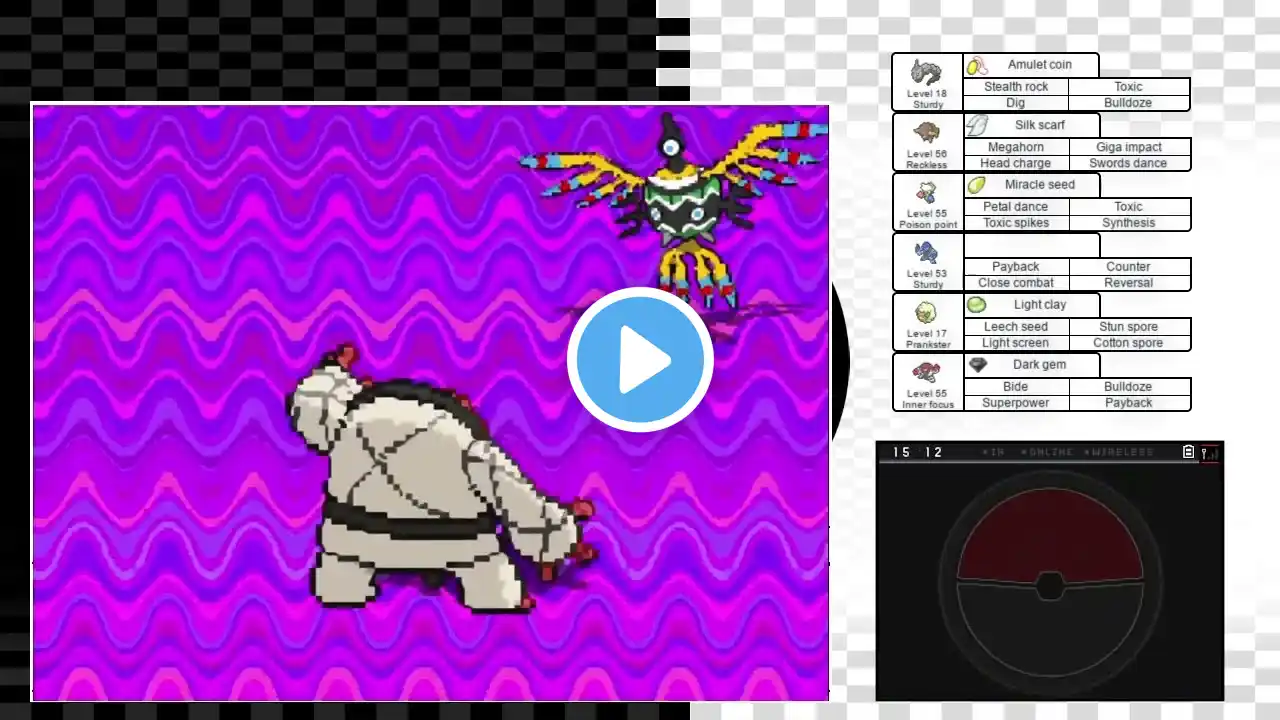Screen dimensions: 1280x720
Task: Click the 'Amulet coin' item name
Action: point(1040,65)
